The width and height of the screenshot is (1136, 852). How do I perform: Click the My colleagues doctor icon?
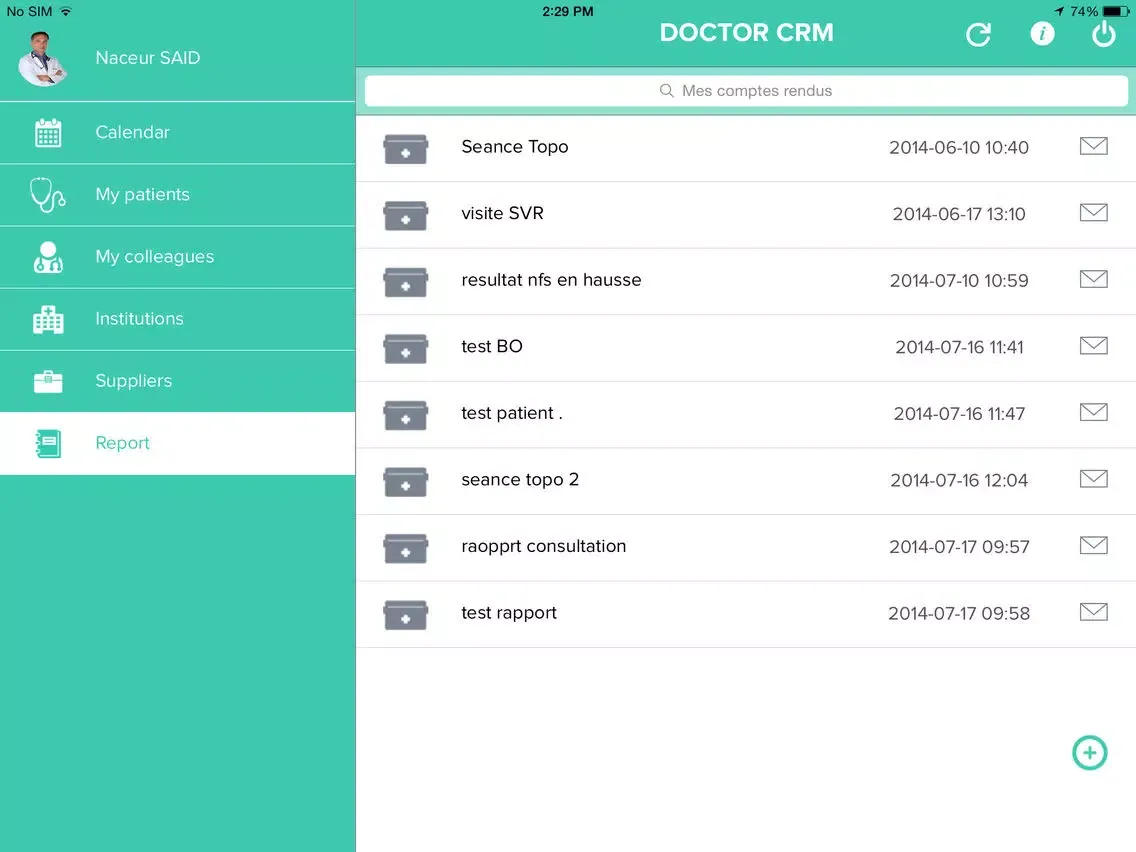(48, 257)
